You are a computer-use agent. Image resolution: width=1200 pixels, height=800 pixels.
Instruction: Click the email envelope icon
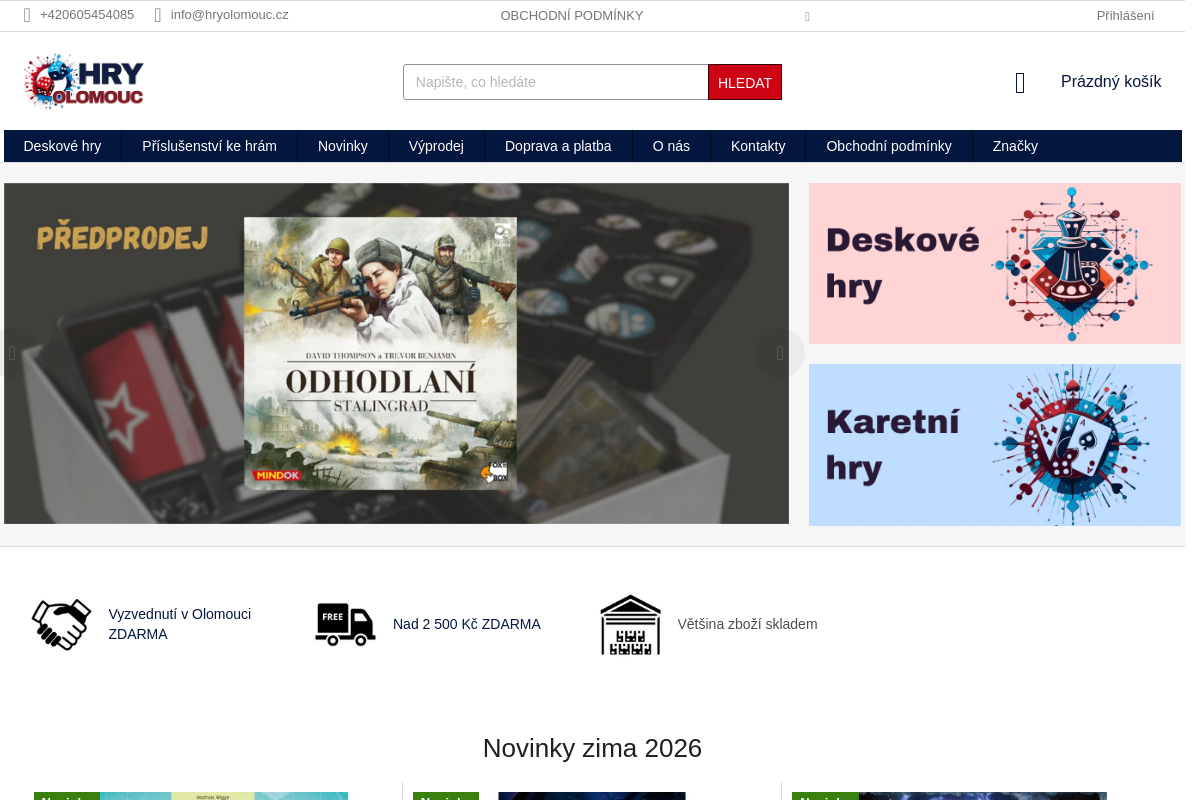click(158, 15)
